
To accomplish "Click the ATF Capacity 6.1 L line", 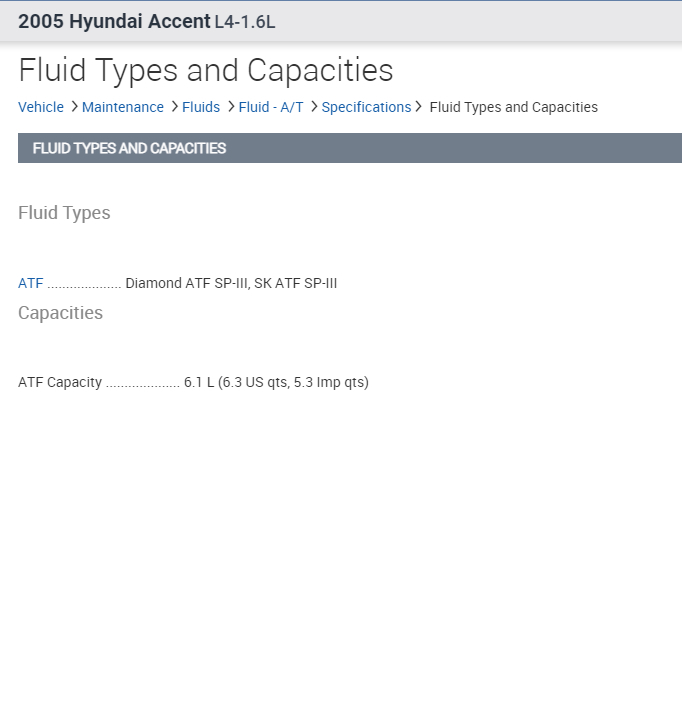I will [193, 382].
